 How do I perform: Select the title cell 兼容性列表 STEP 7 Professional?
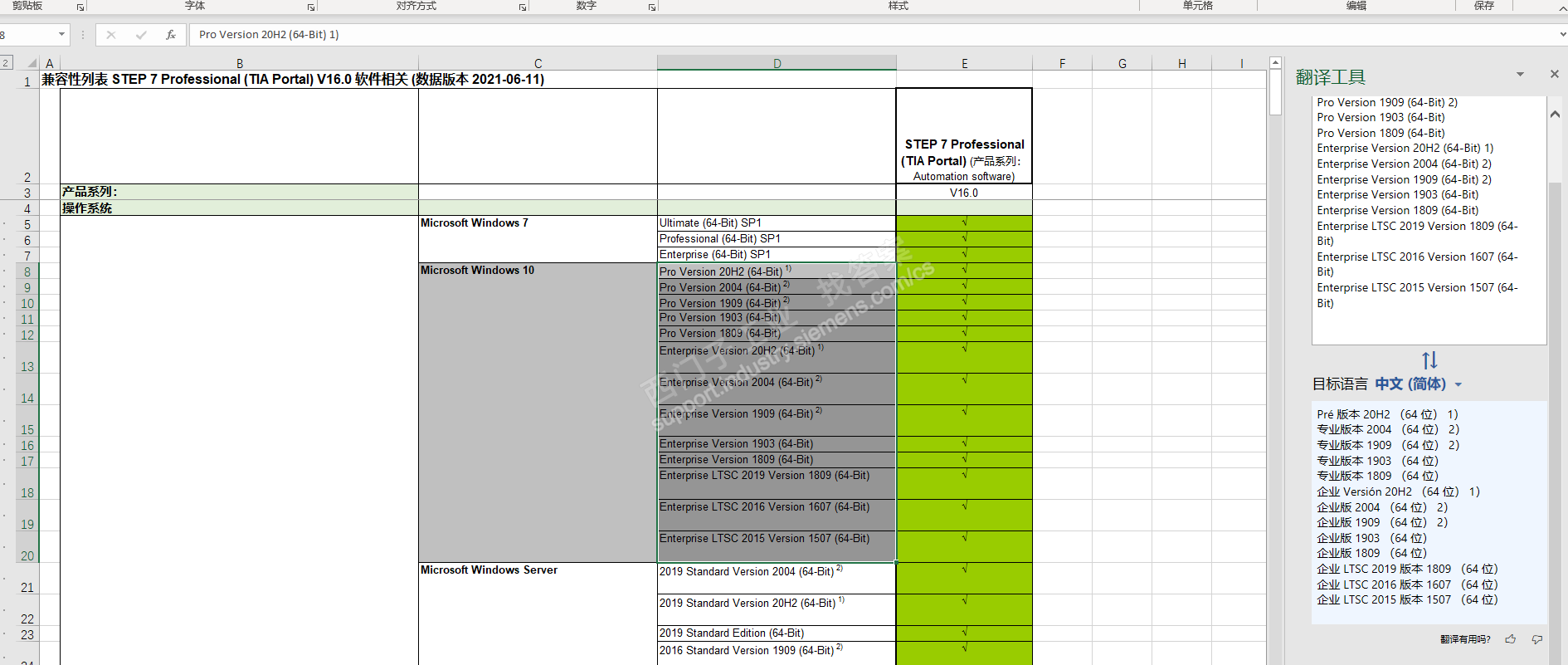pos(293,80)
